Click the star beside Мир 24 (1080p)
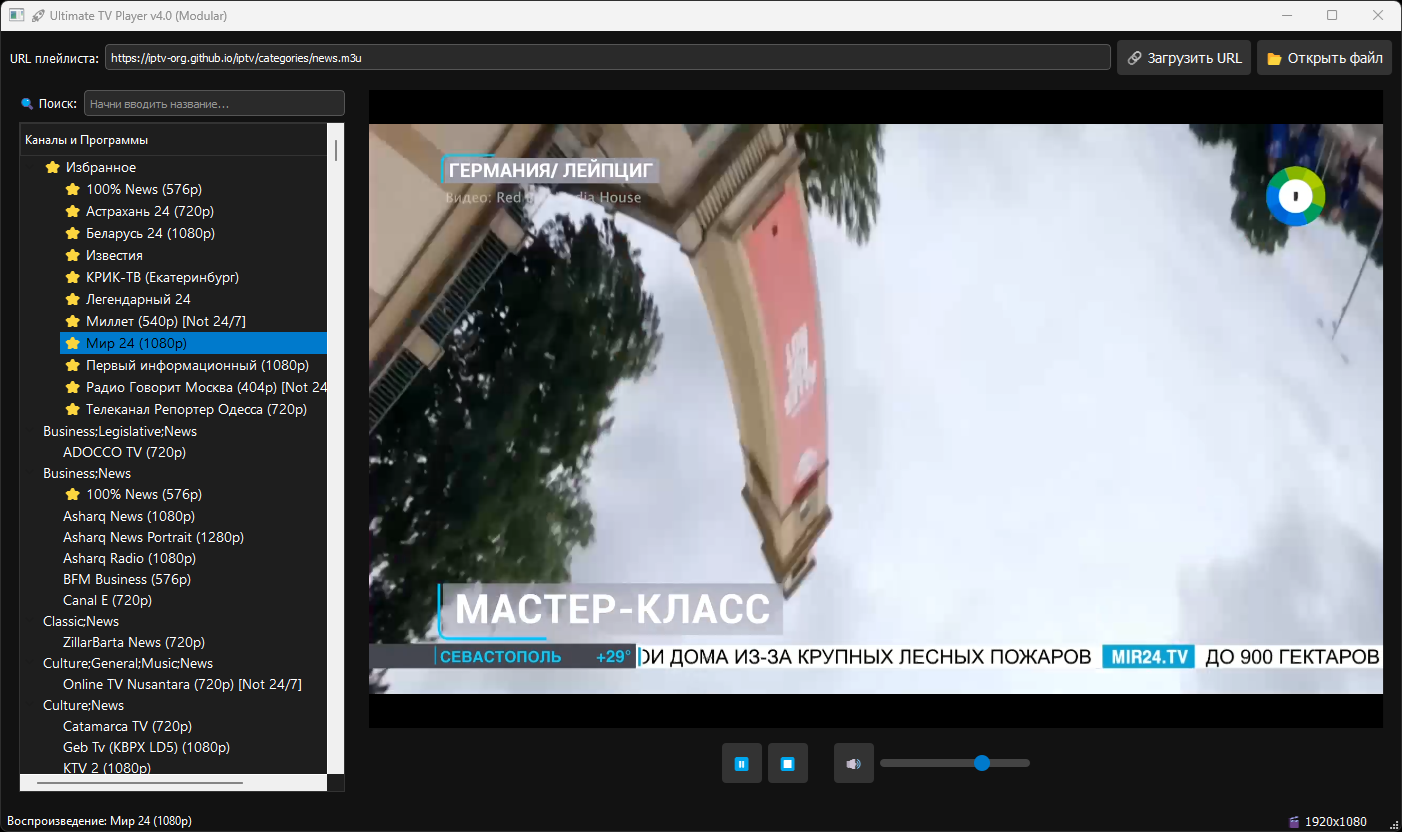The height and width of the screenshot is (832, 1402). [x=72, y=343]
